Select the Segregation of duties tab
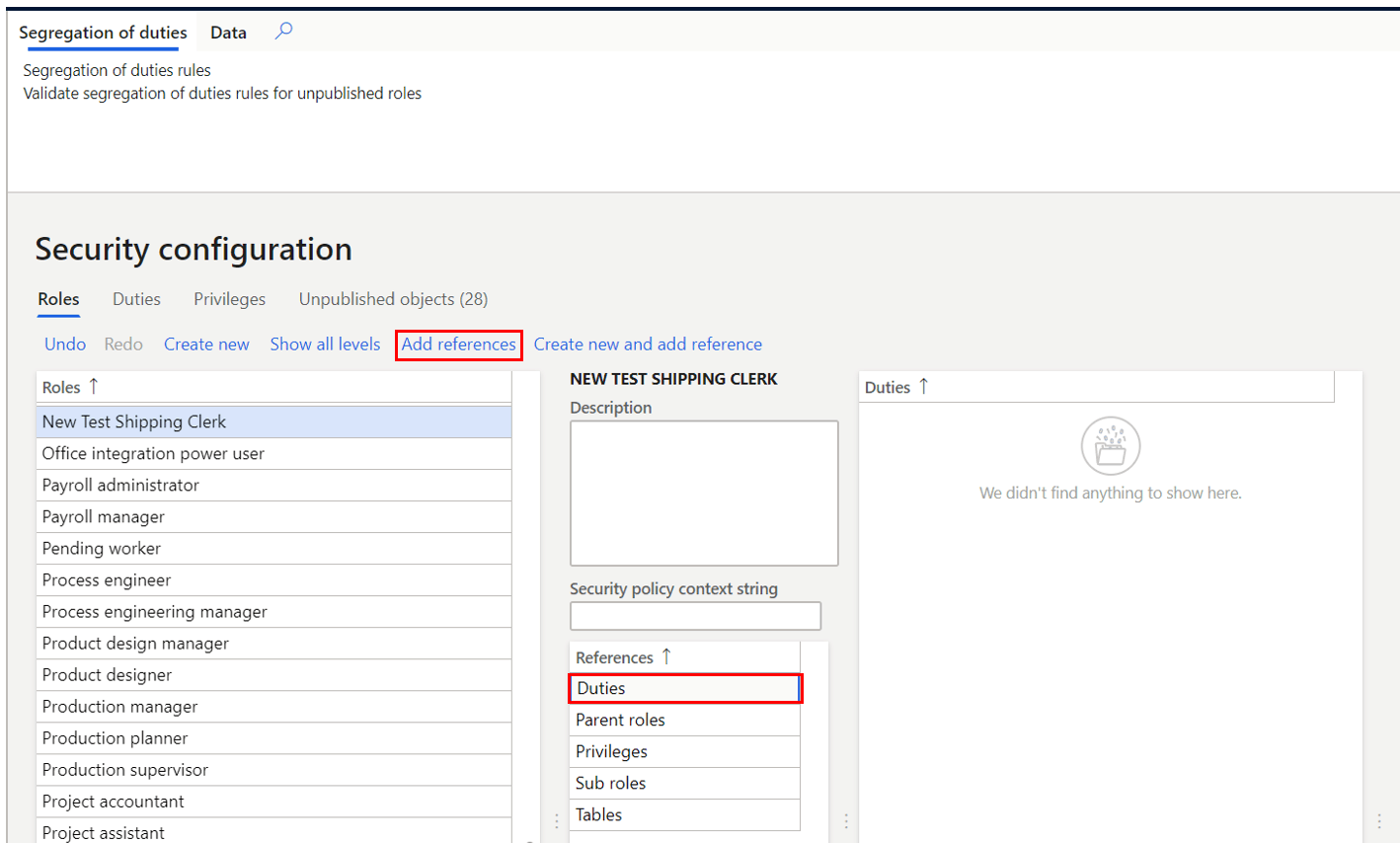This screenshot has height=843, width=1400. tap(103, 31)
